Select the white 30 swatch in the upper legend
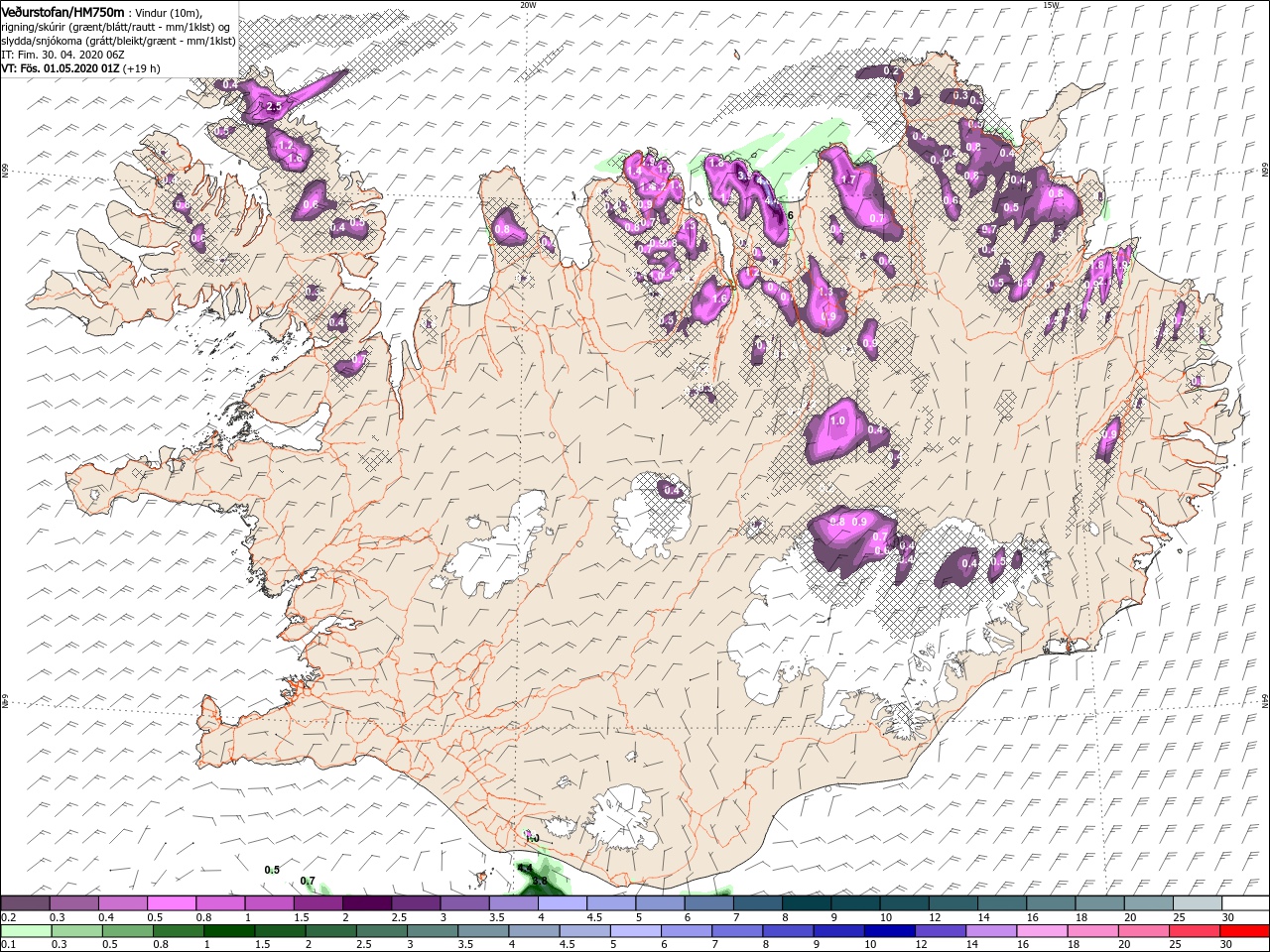Image resolution: width=1270 pixels, height=952 pixels. click(1244, 903)
